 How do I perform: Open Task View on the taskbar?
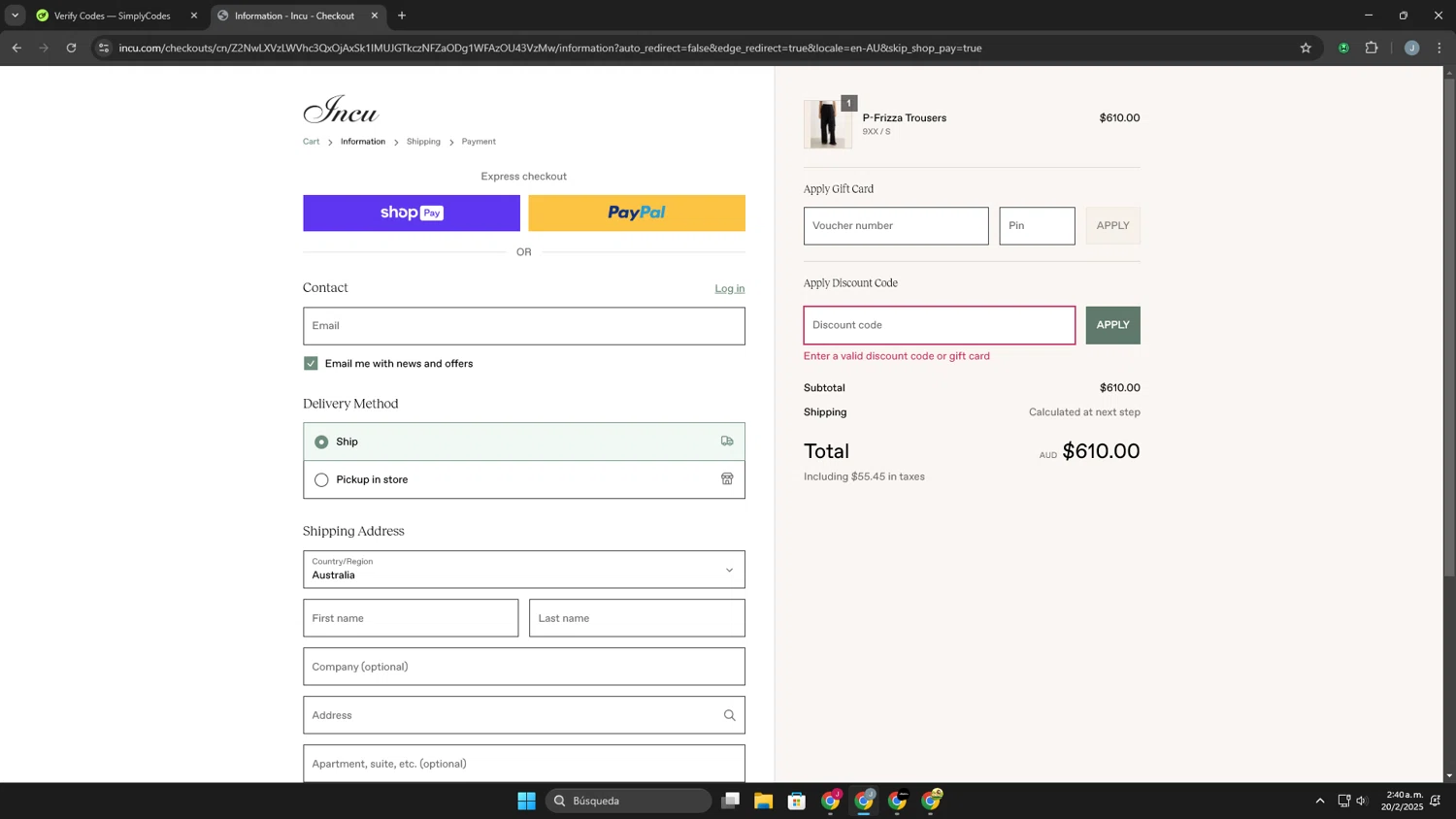[x=731, y=801]
